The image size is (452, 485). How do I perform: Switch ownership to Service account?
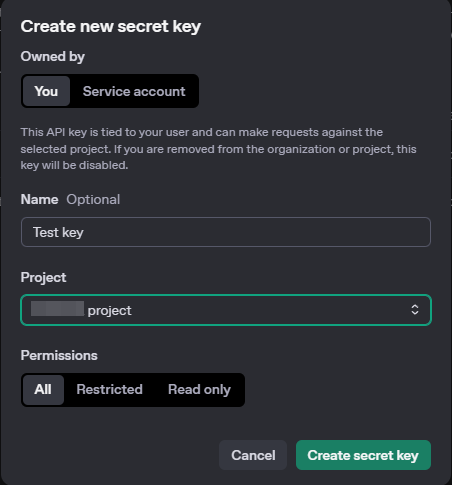click(134, 91)
